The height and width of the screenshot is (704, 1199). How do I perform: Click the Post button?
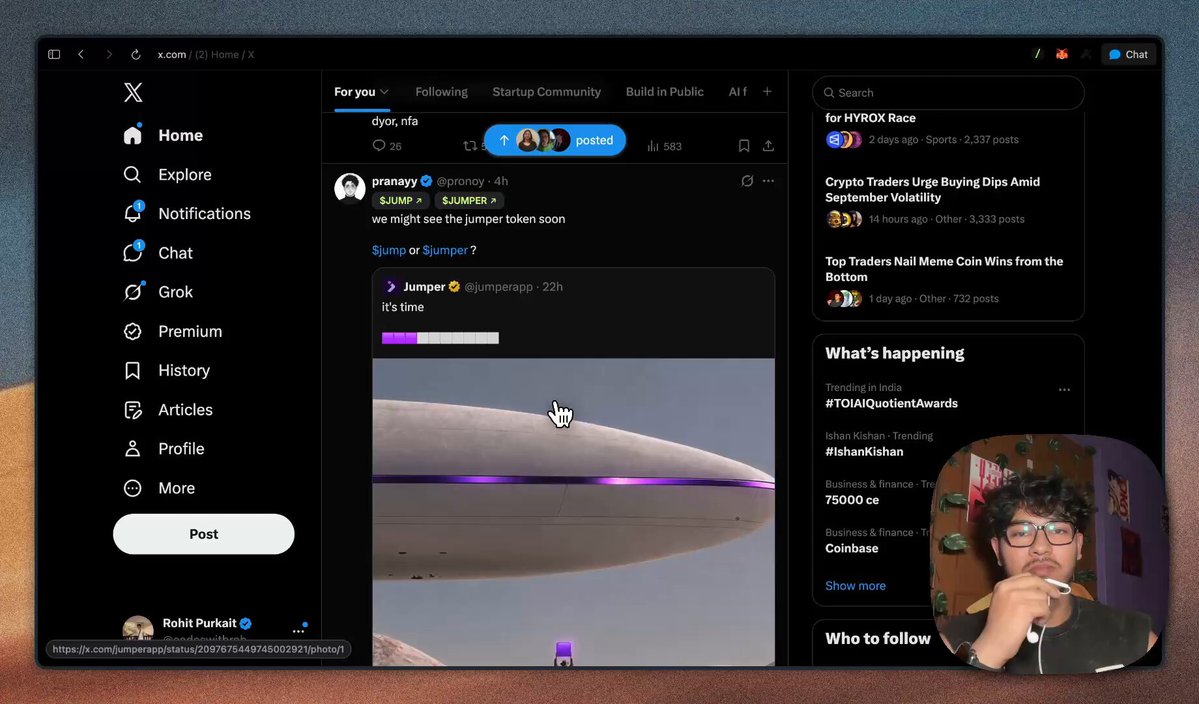point(203,534)
